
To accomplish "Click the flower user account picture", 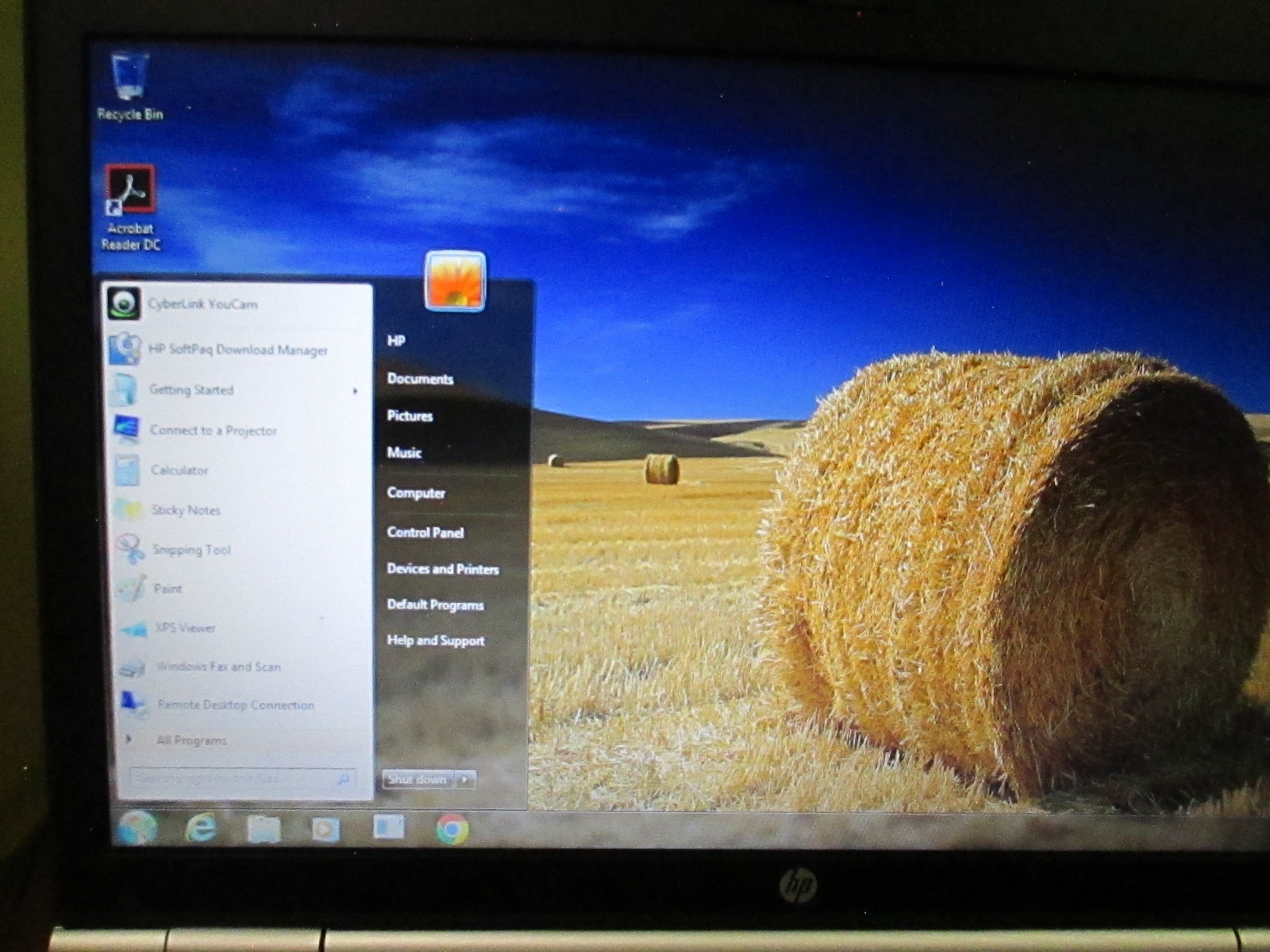I will 455,281.
